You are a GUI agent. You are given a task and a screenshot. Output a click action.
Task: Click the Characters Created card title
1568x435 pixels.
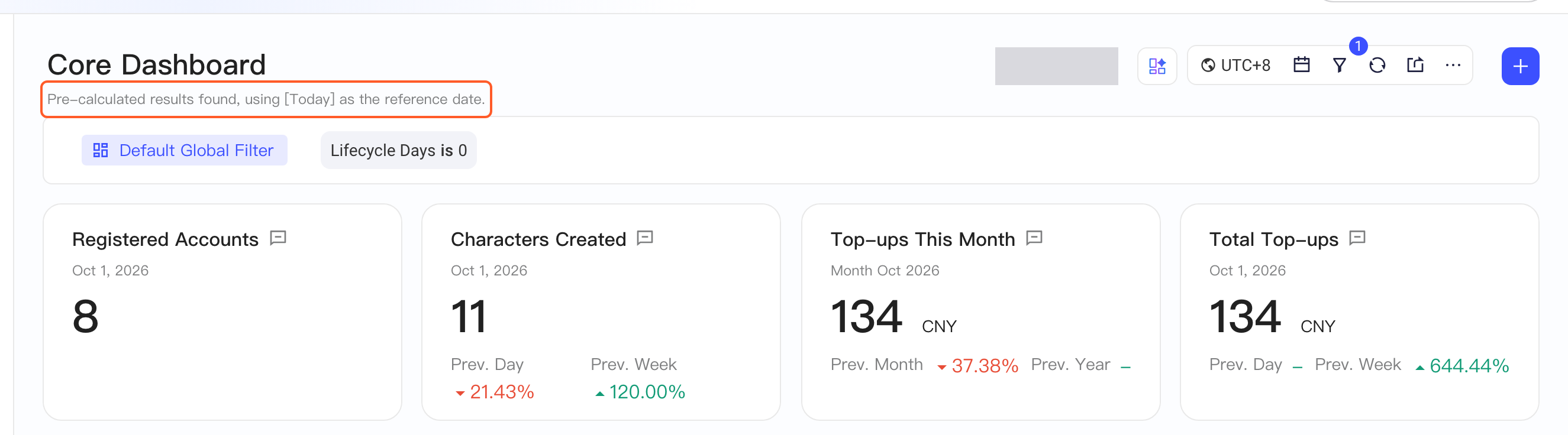click(x=538, y=239)
